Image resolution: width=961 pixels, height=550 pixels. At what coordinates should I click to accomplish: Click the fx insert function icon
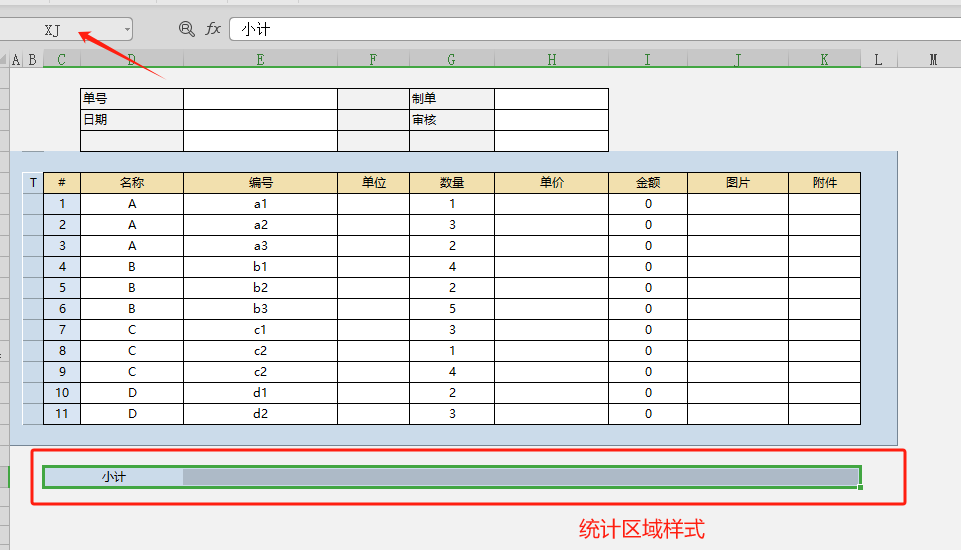tap(213, 29)
